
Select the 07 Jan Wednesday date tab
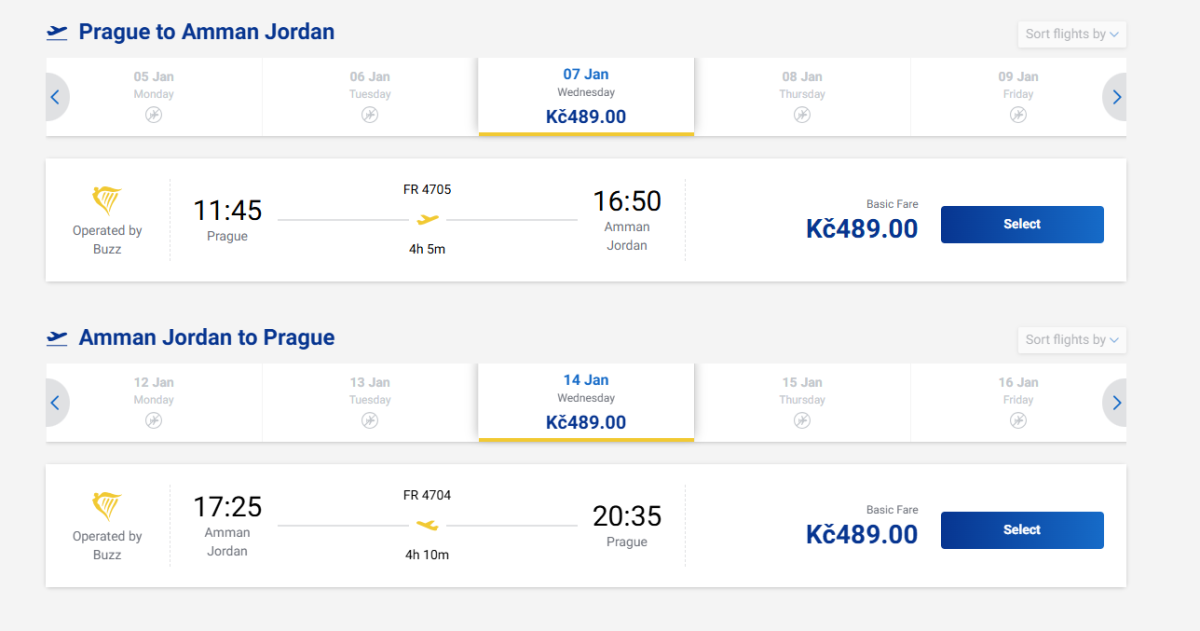tap(586, 96)
